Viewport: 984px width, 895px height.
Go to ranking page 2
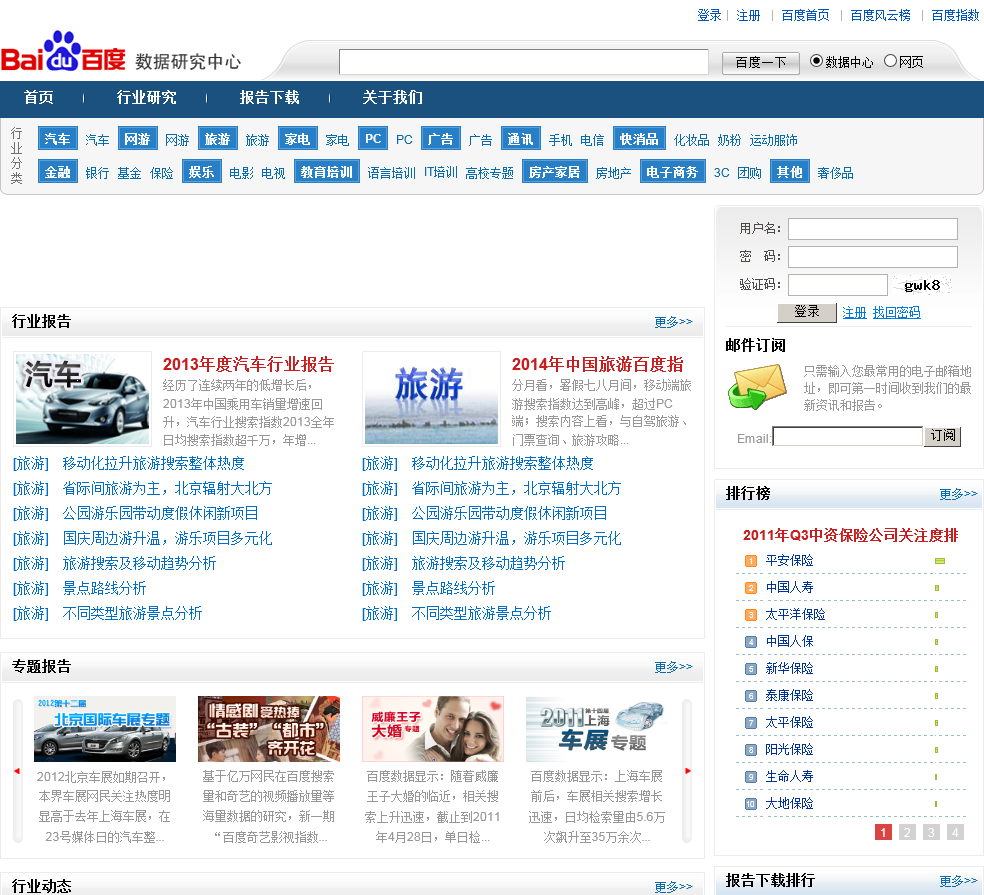point(907,832)
